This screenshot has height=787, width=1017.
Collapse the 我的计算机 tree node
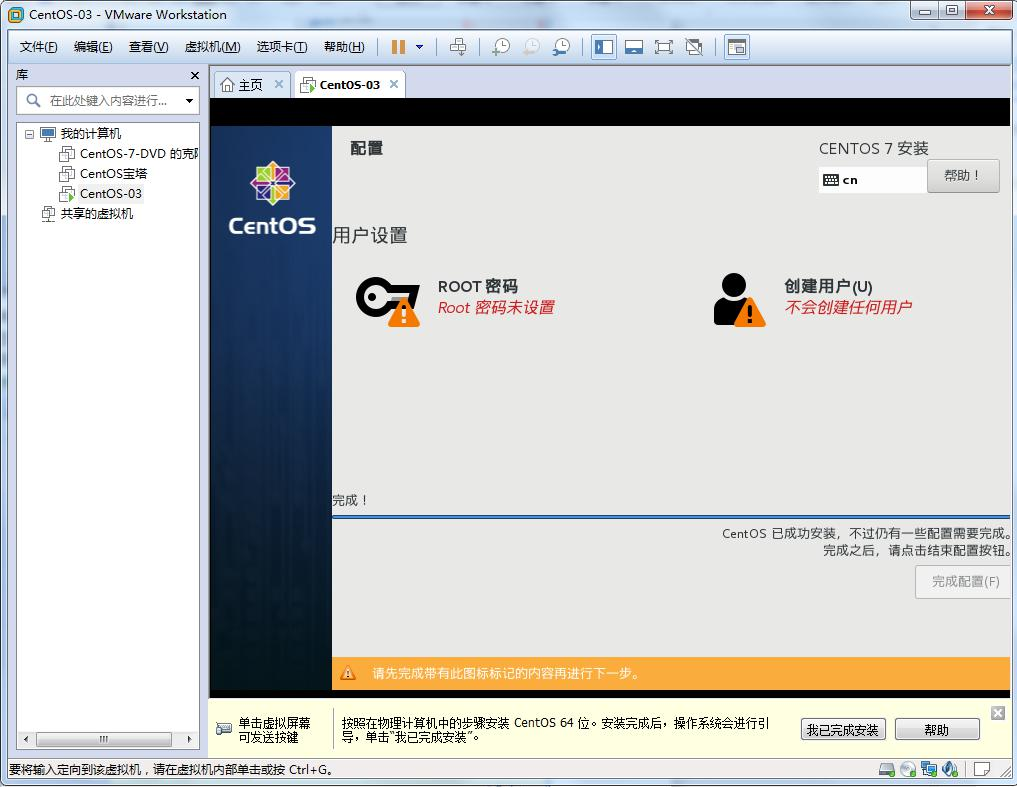(29, 134)
